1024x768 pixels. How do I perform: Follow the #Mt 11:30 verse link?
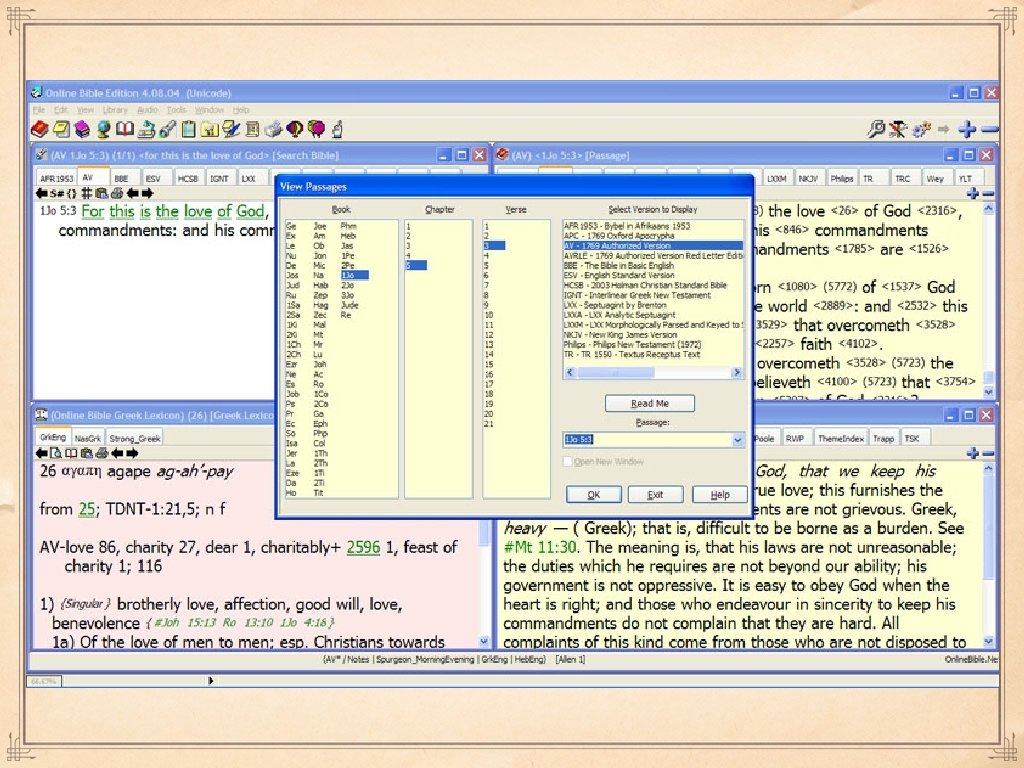coord(540,547)
